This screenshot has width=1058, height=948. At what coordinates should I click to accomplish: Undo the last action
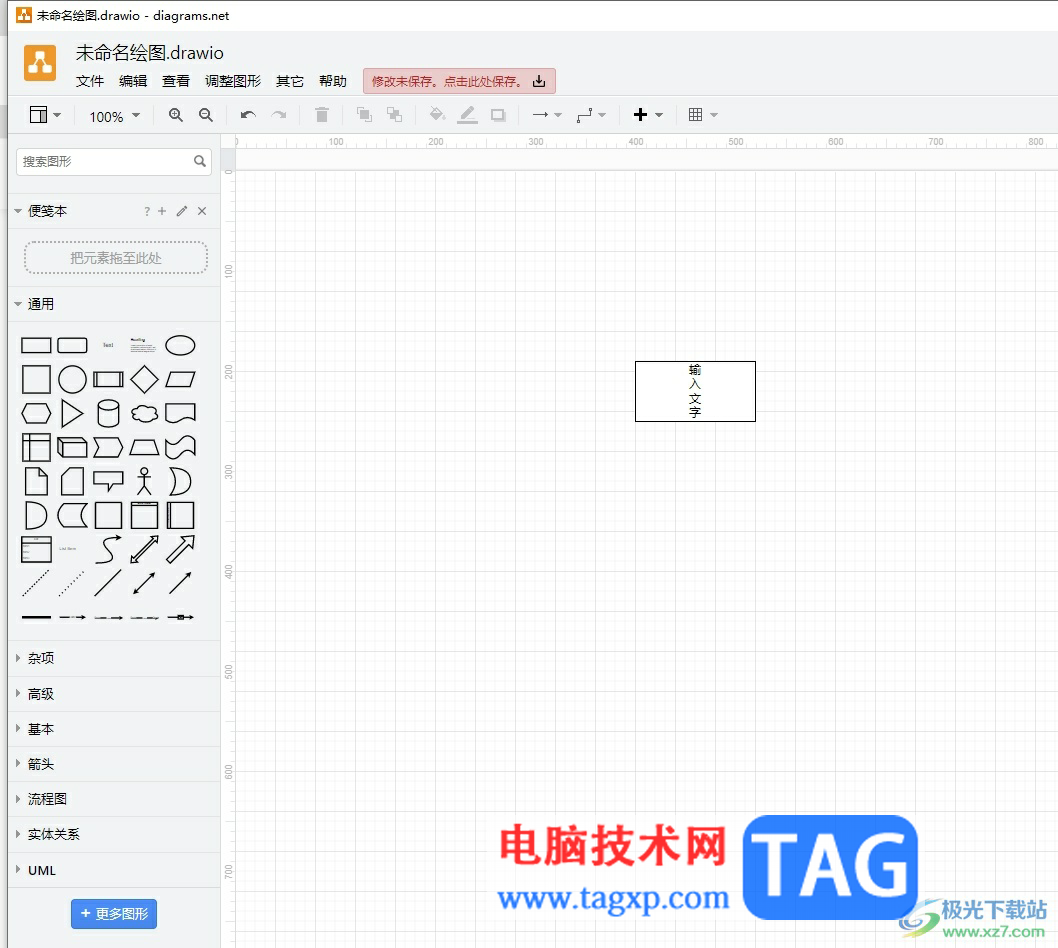(x=248, y=115)
